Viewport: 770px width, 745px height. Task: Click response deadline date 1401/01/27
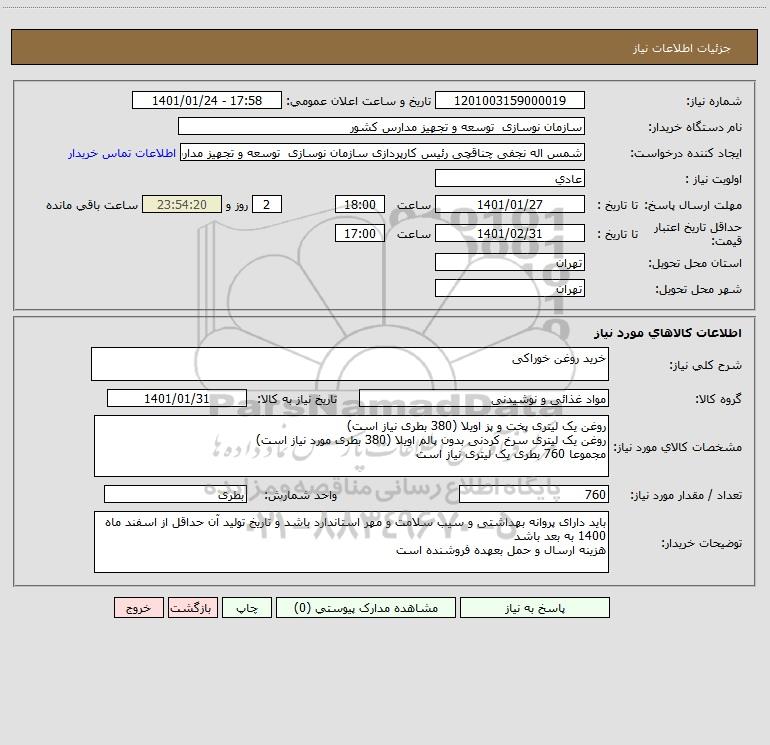click(510, 204)
